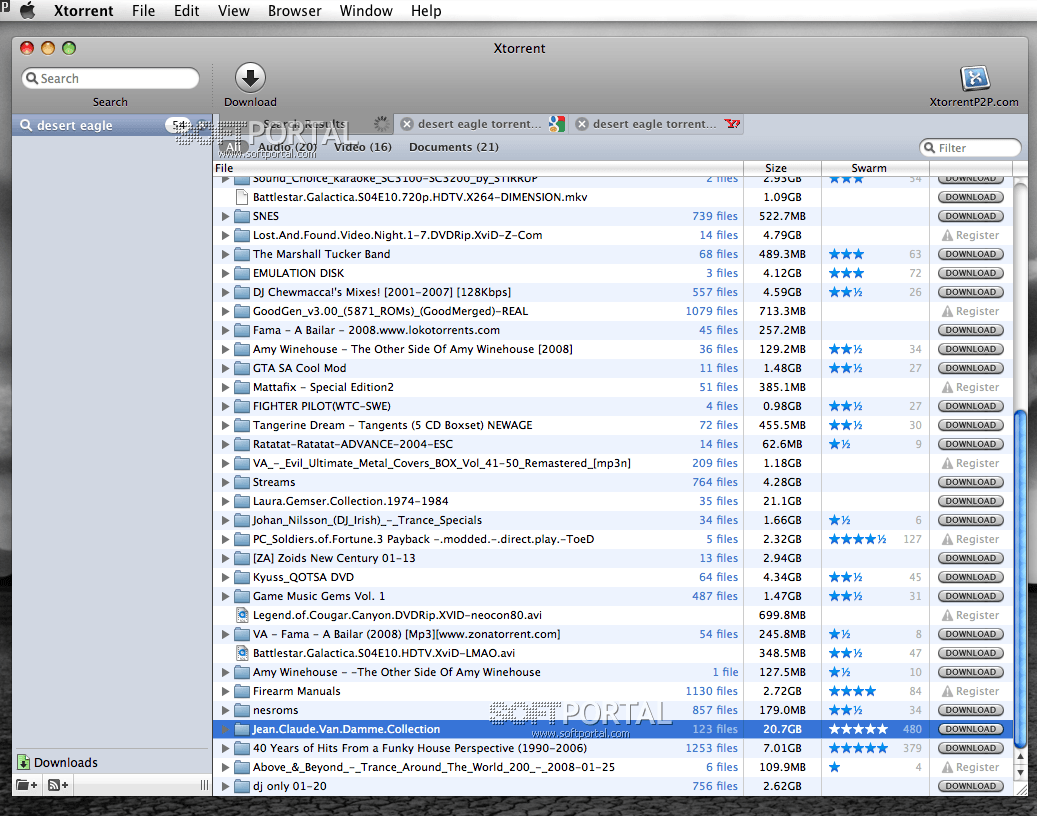Close the Yahoo desert eagle torrent tab
The height and width of the screenshot is (816, 1037).
pyautogui.click(x=582, y=124)
